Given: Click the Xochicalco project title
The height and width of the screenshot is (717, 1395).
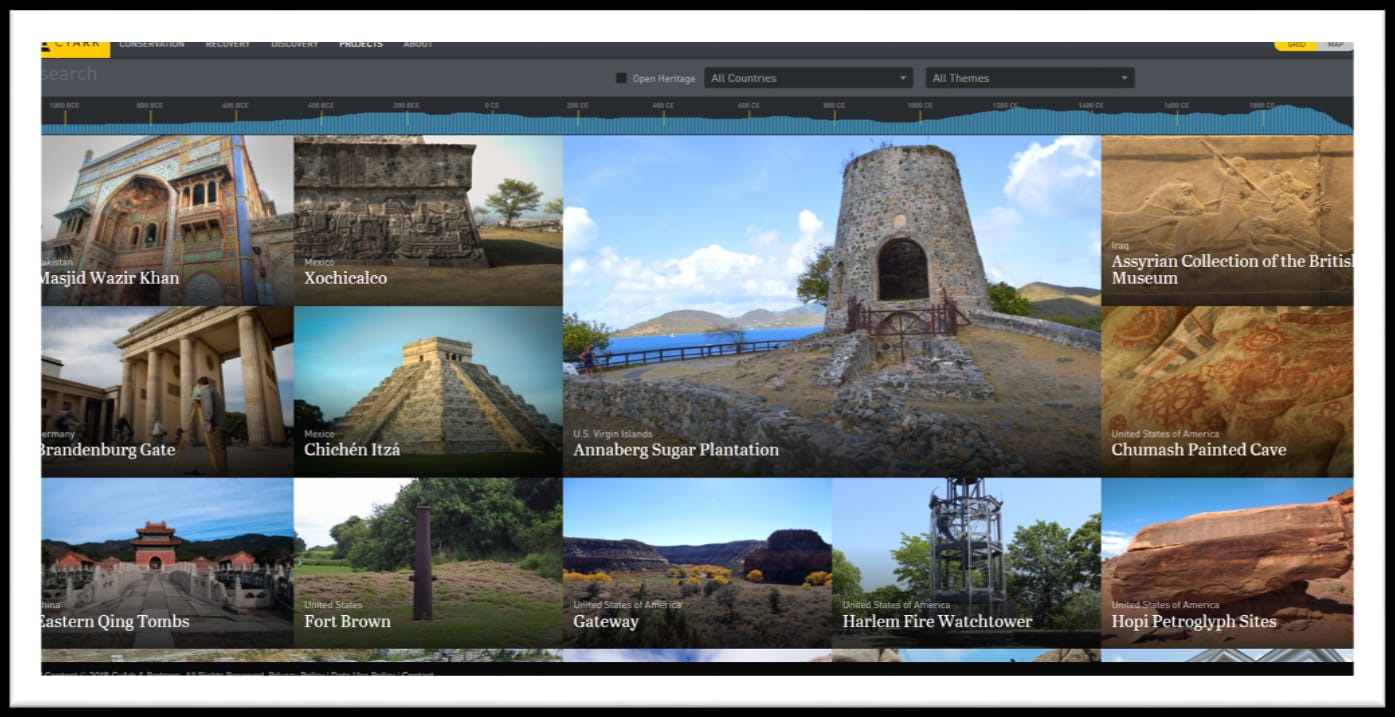Looking at the screenshot, I should pyautogui.click(x=346, y=278).
